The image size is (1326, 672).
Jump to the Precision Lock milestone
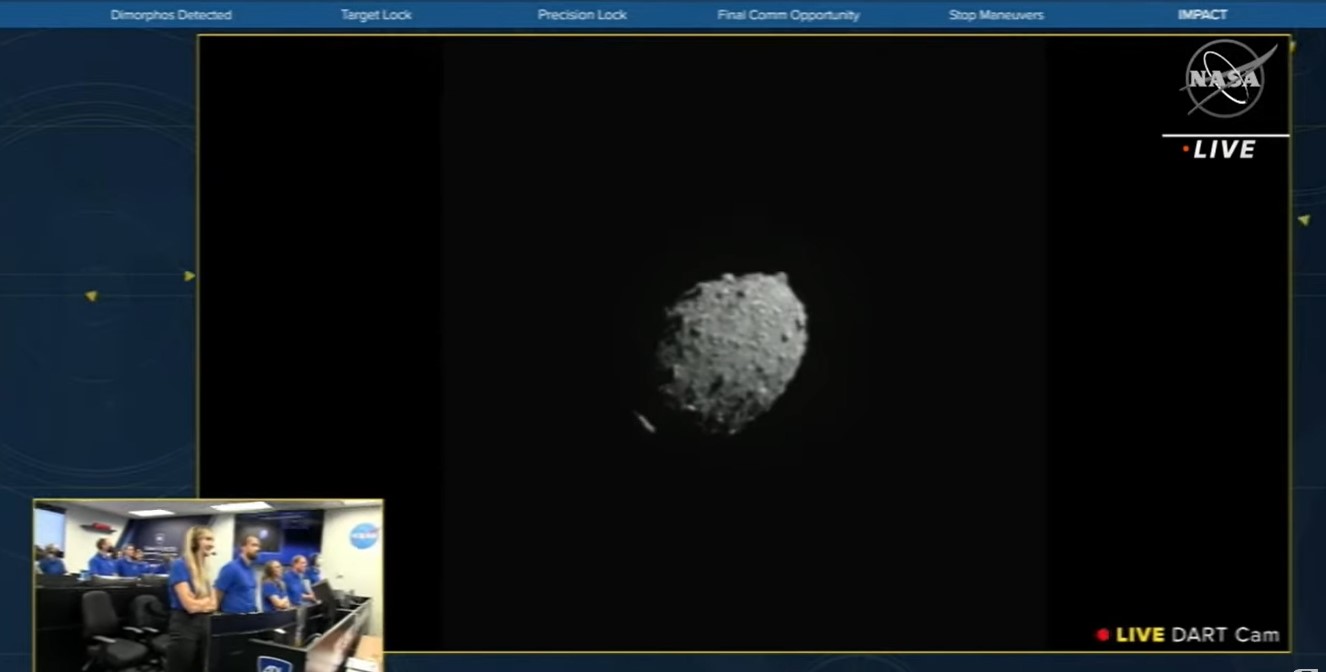(582, 15)
